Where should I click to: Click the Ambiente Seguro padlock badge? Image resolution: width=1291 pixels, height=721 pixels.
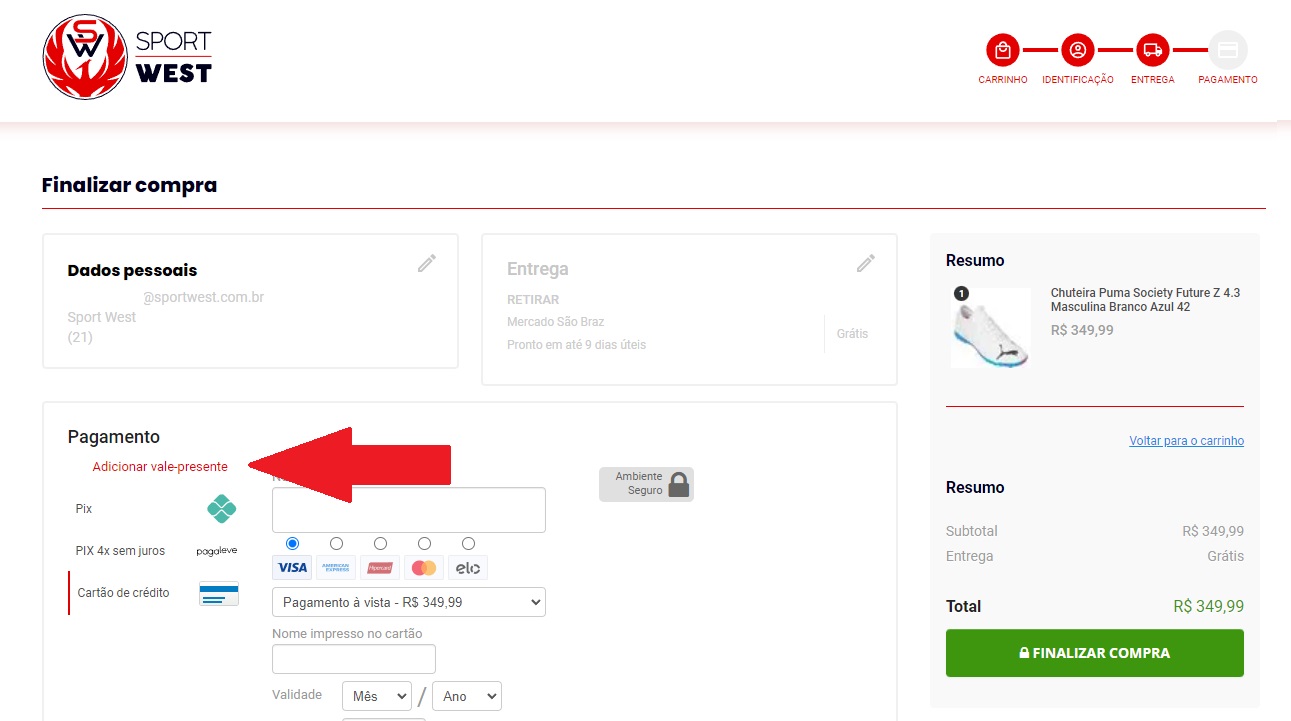[x=646, y=484]
